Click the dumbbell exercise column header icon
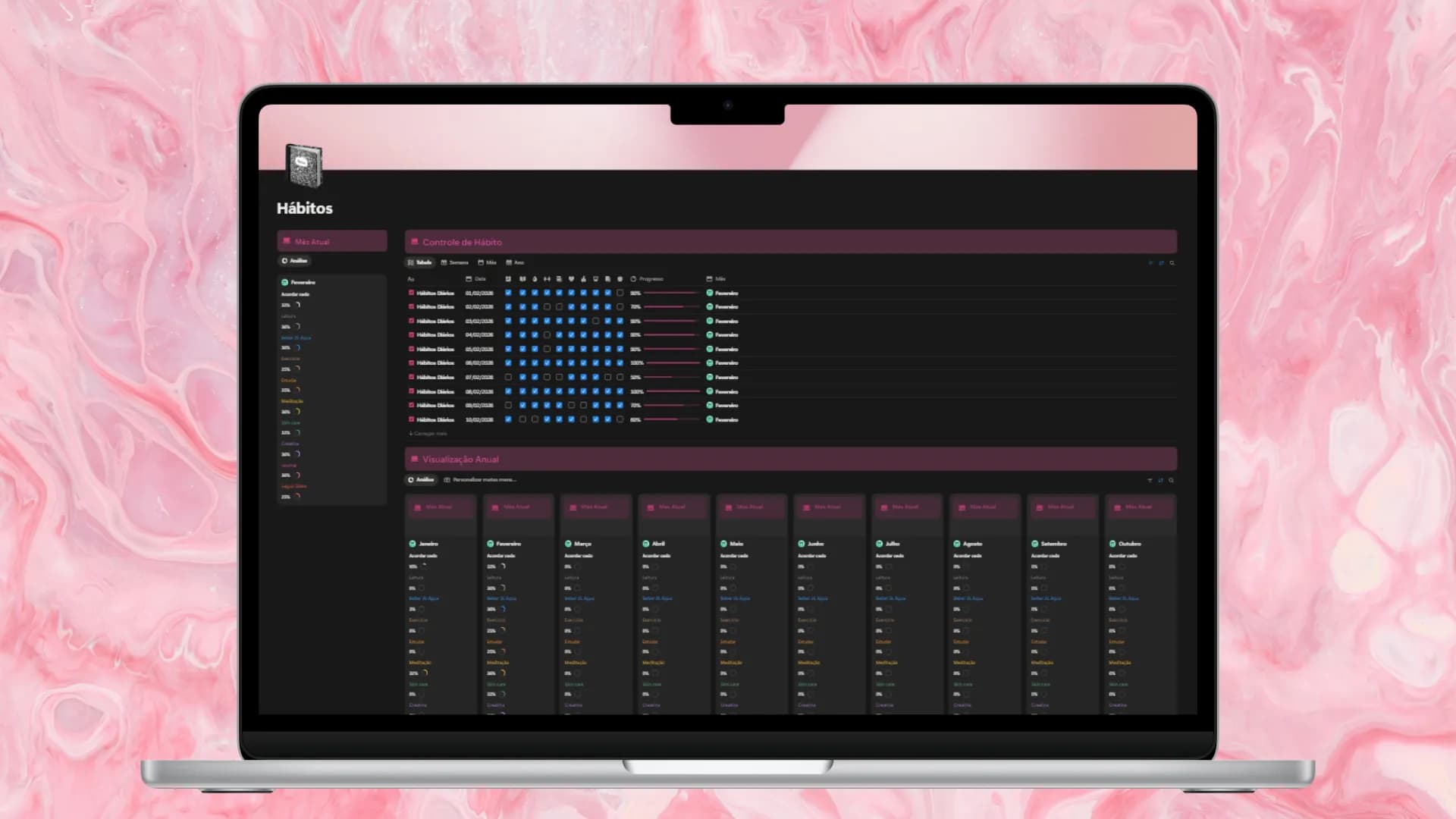The height and width of the screenshot is (819, 1456). (547, 279)
